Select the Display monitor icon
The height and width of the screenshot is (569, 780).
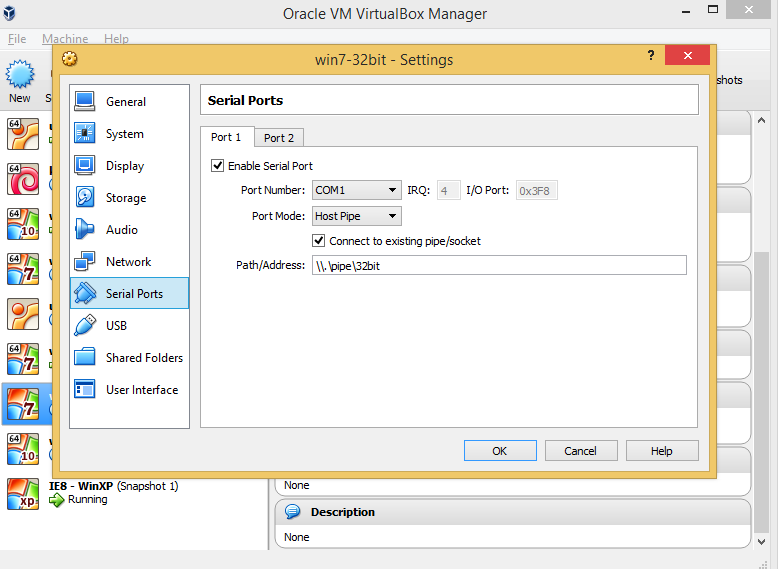85,165
